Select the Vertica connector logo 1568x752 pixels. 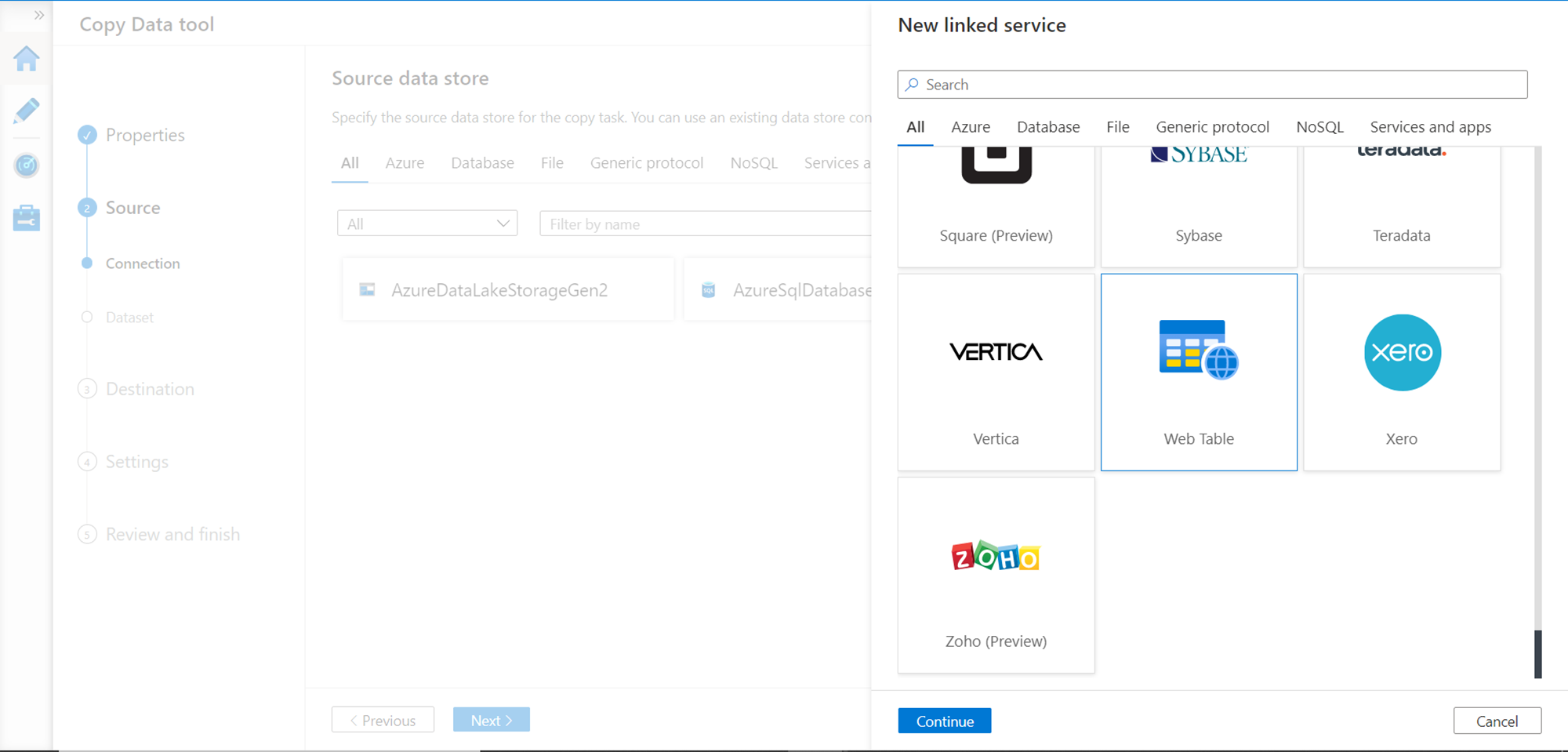[x=996, y=352]
